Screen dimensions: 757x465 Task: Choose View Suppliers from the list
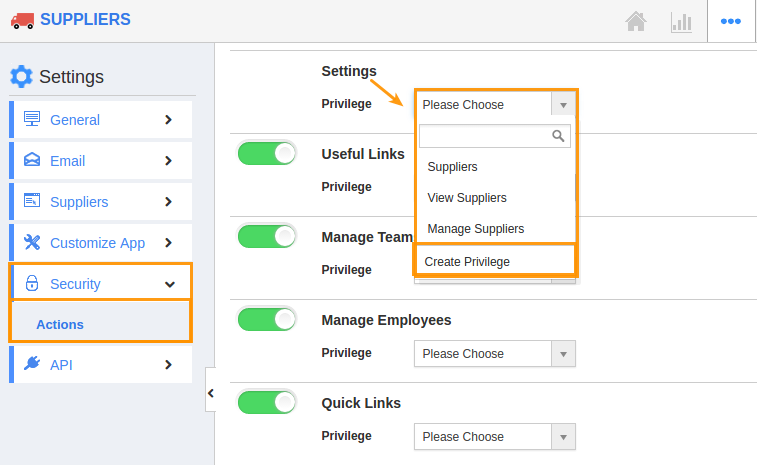pyautogui.click(x=467, y=198)
